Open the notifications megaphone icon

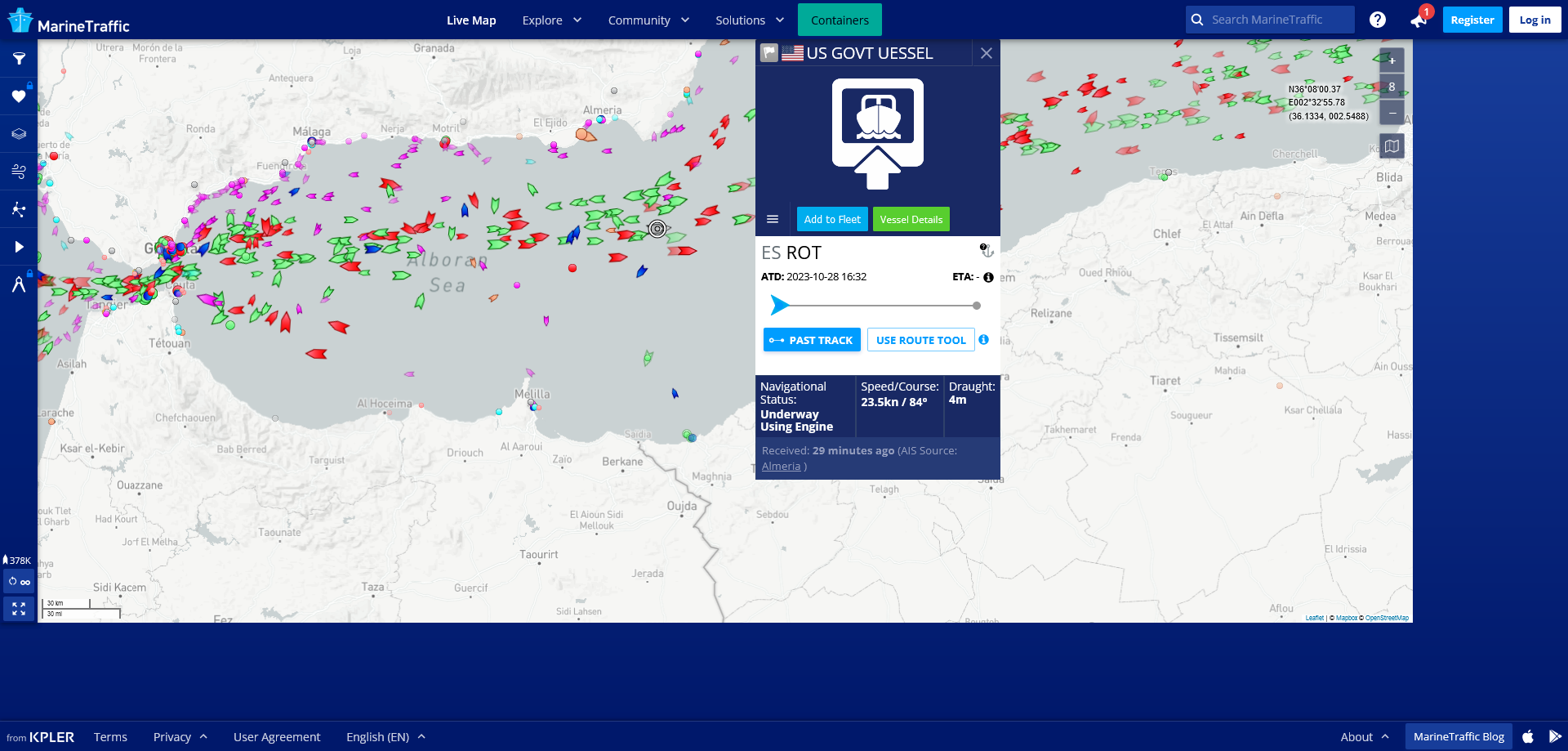[1419, 20]
